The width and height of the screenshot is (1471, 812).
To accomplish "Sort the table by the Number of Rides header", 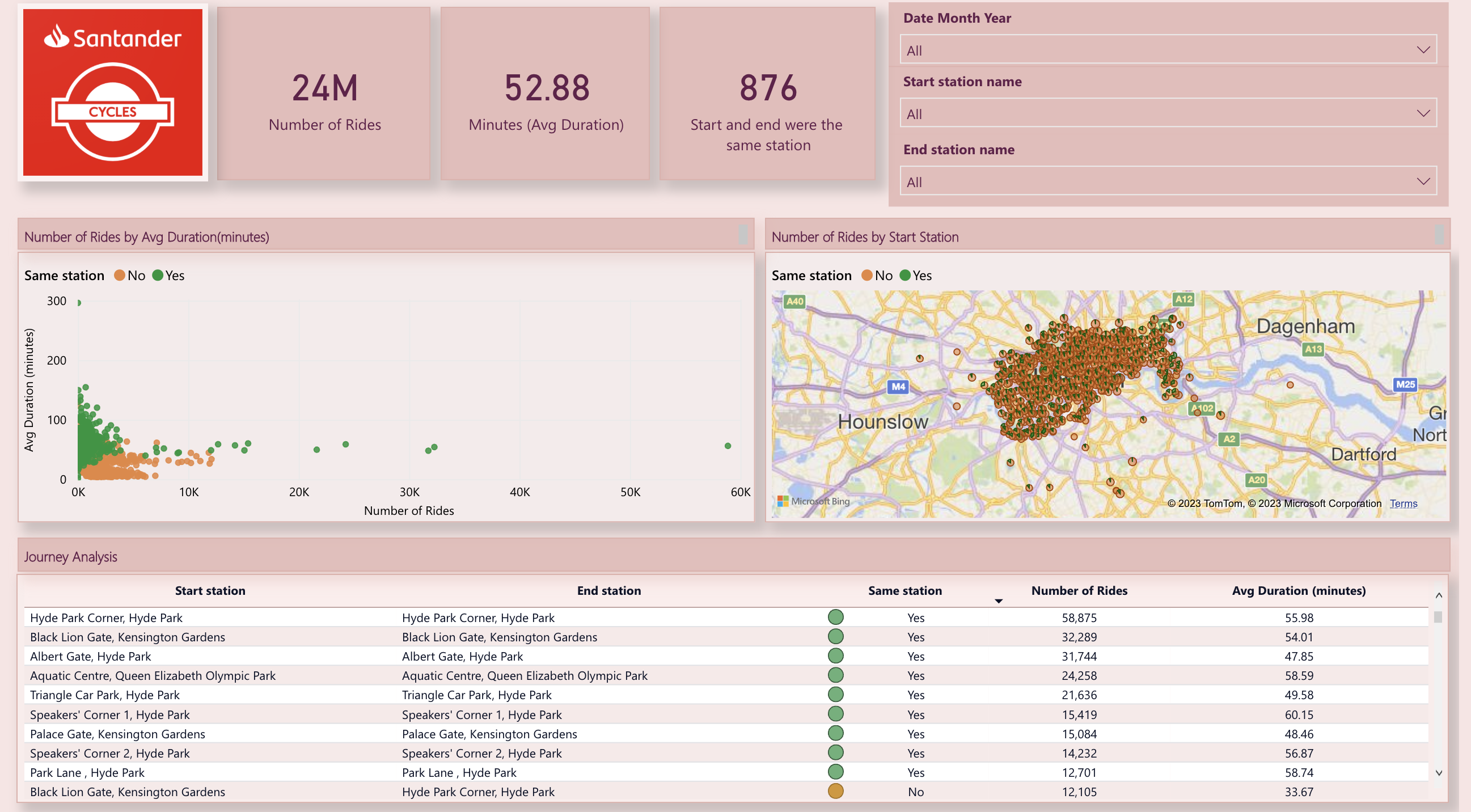I will (x=1079, y=590).
